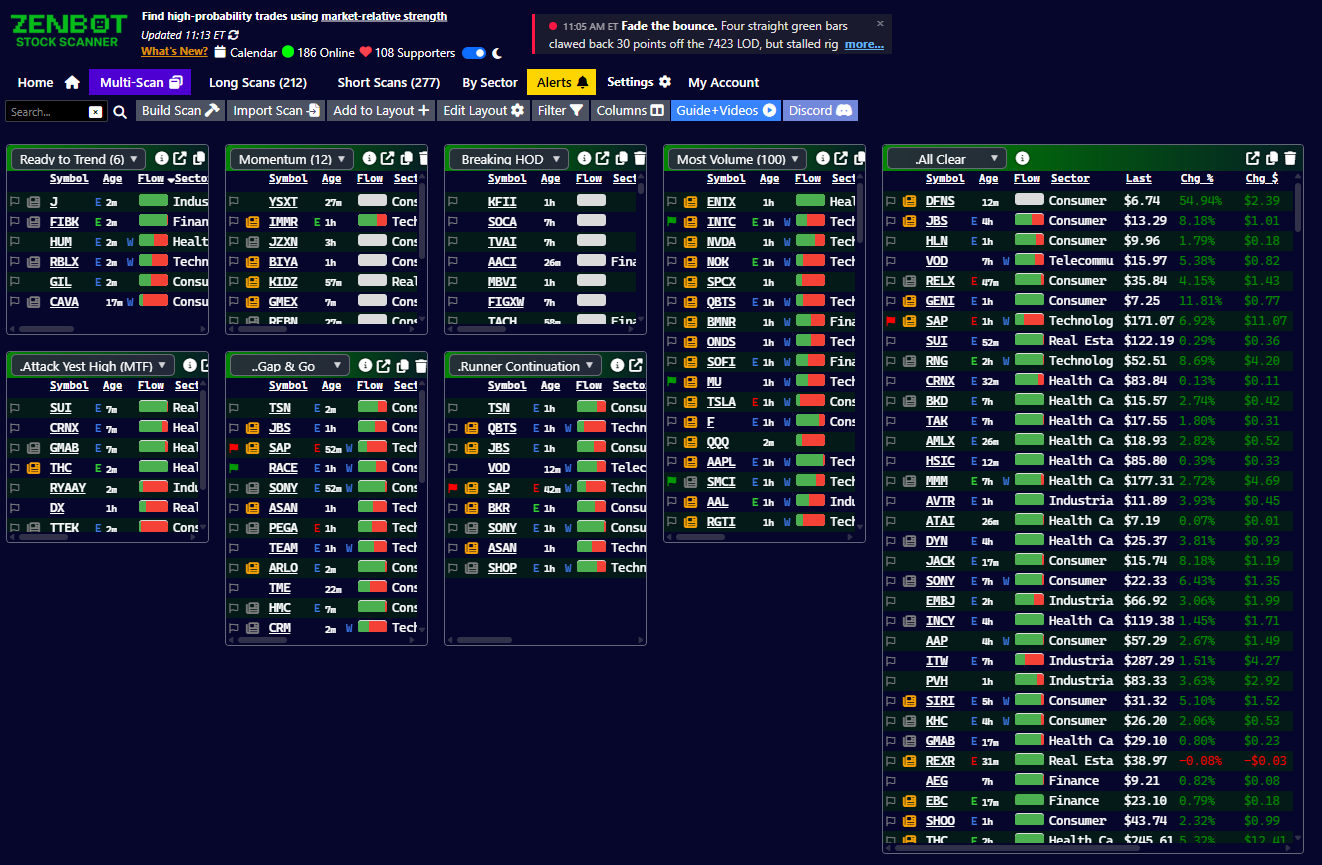Open the .Runner Continuation info icon
The height and width of the screenshot is (865, 1322).
pyautogui.click(x=617, y=365)
